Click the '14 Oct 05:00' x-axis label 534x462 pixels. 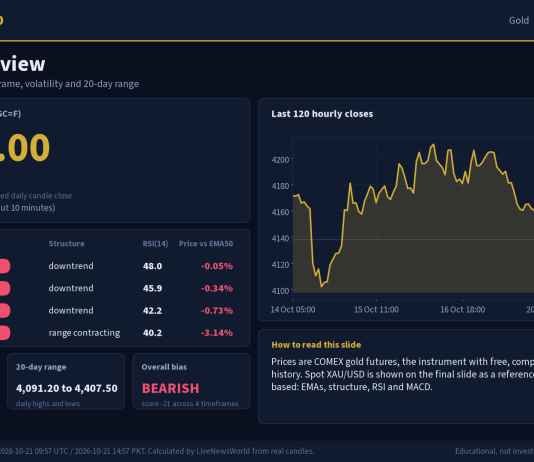(x=293, y=309)
